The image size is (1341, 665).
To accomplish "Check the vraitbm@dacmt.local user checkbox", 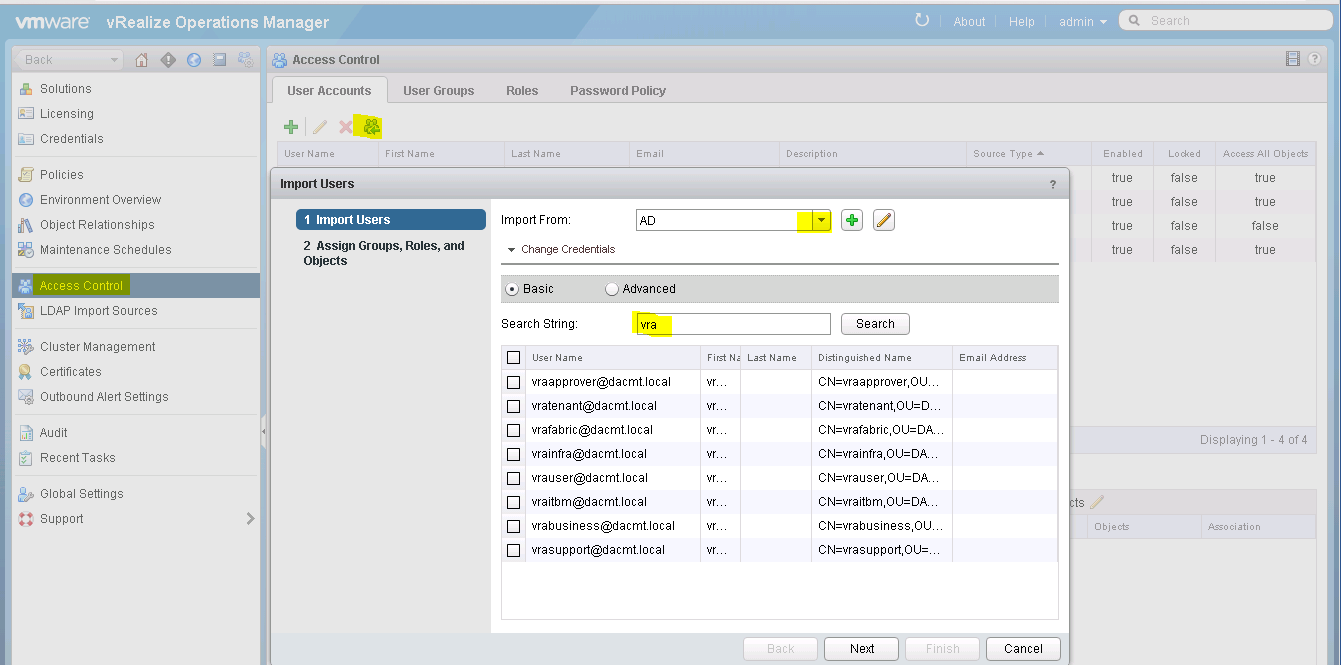I will click(514, 502).
